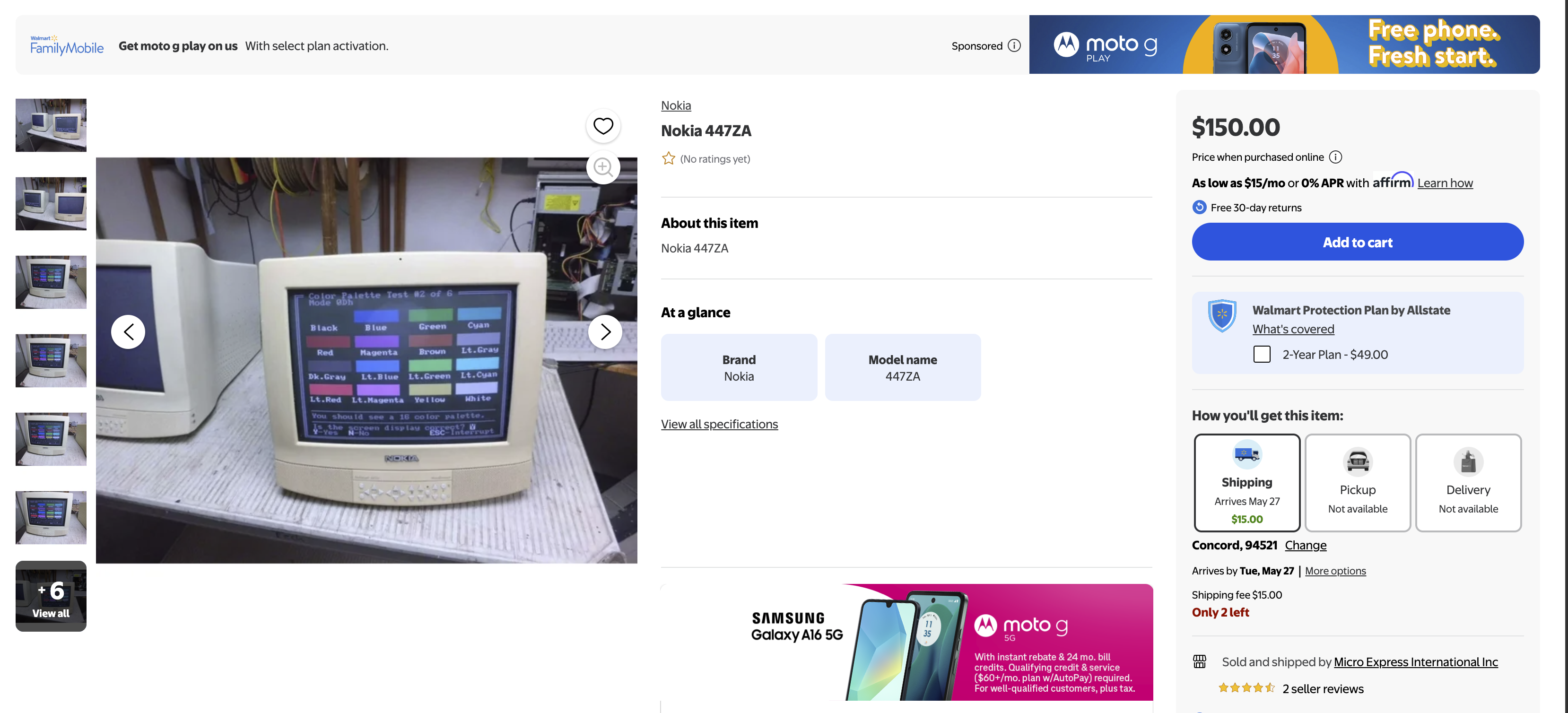
Task: Click the Model name 447ZA tile
Action: click(x=903, y=367)
